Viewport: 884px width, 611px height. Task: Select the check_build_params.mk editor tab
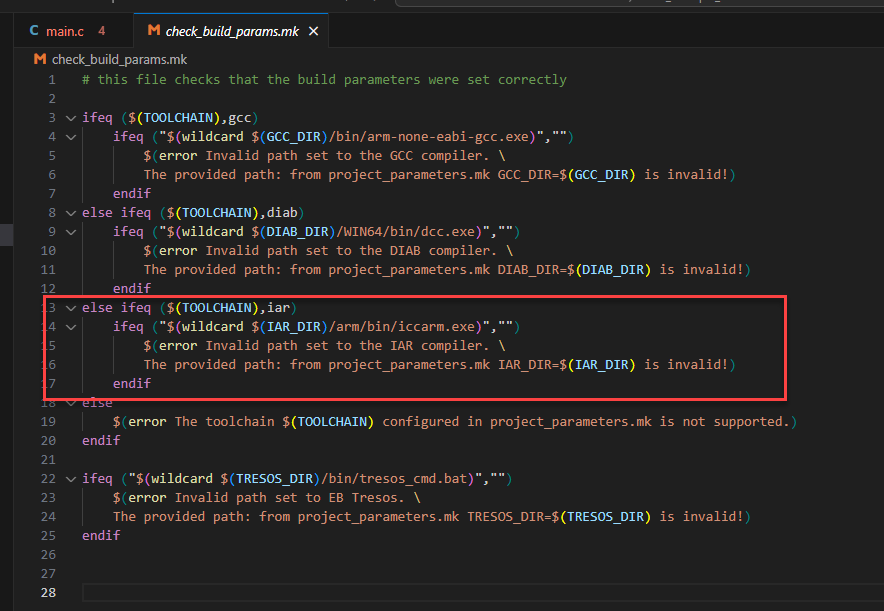click(230, 31)
